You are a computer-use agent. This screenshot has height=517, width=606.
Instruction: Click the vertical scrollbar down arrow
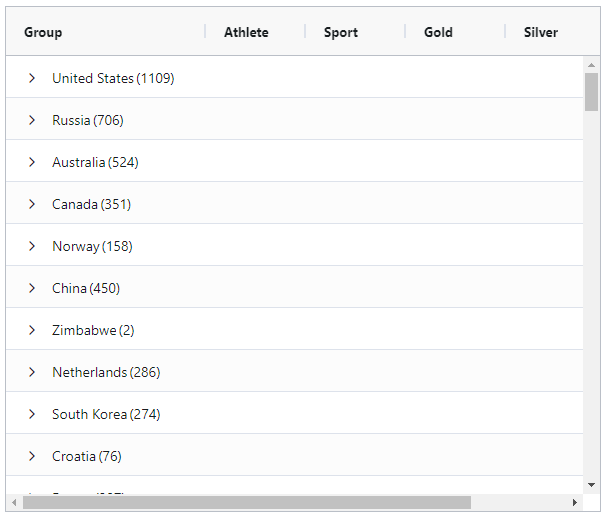[x=592, y=485]
